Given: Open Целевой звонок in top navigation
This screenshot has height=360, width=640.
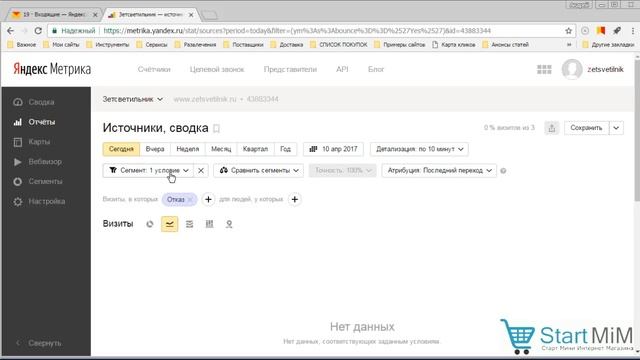Looking at the screenshot, I should [x=217, y=69].
